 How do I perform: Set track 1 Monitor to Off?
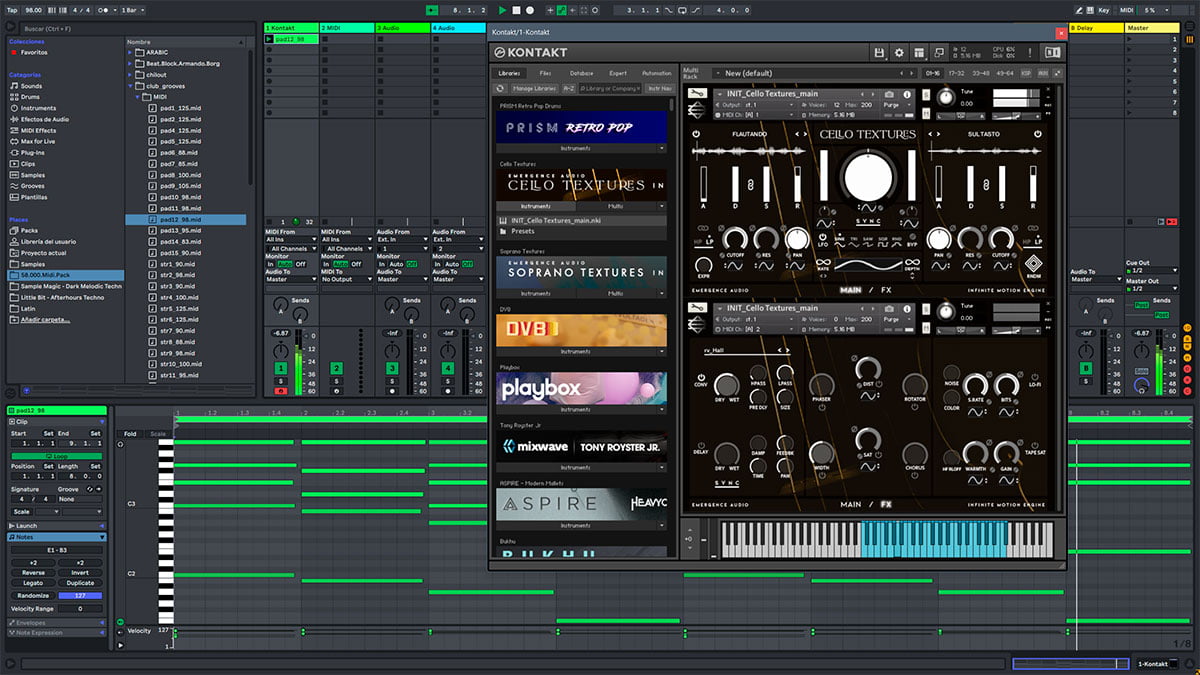tap(301, 264)
